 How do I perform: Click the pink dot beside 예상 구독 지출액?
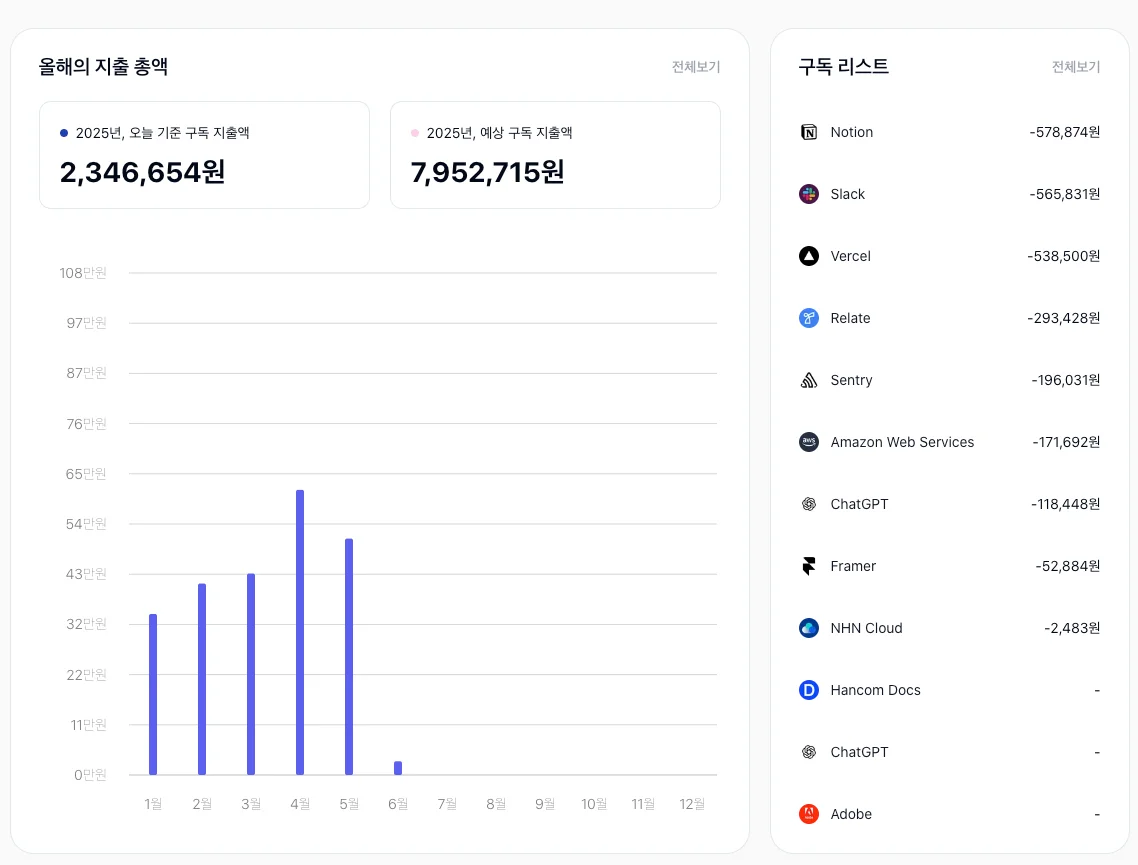[x=415, y=133]
